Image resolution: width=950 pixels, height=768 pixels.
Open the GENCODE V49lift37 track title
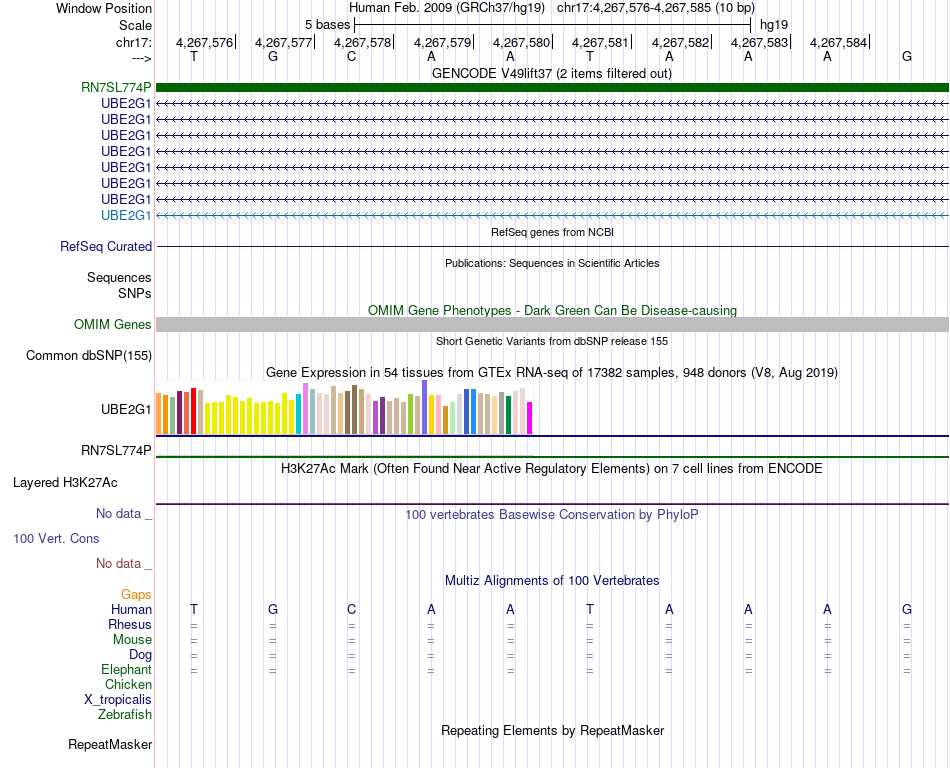pos(551,74)
